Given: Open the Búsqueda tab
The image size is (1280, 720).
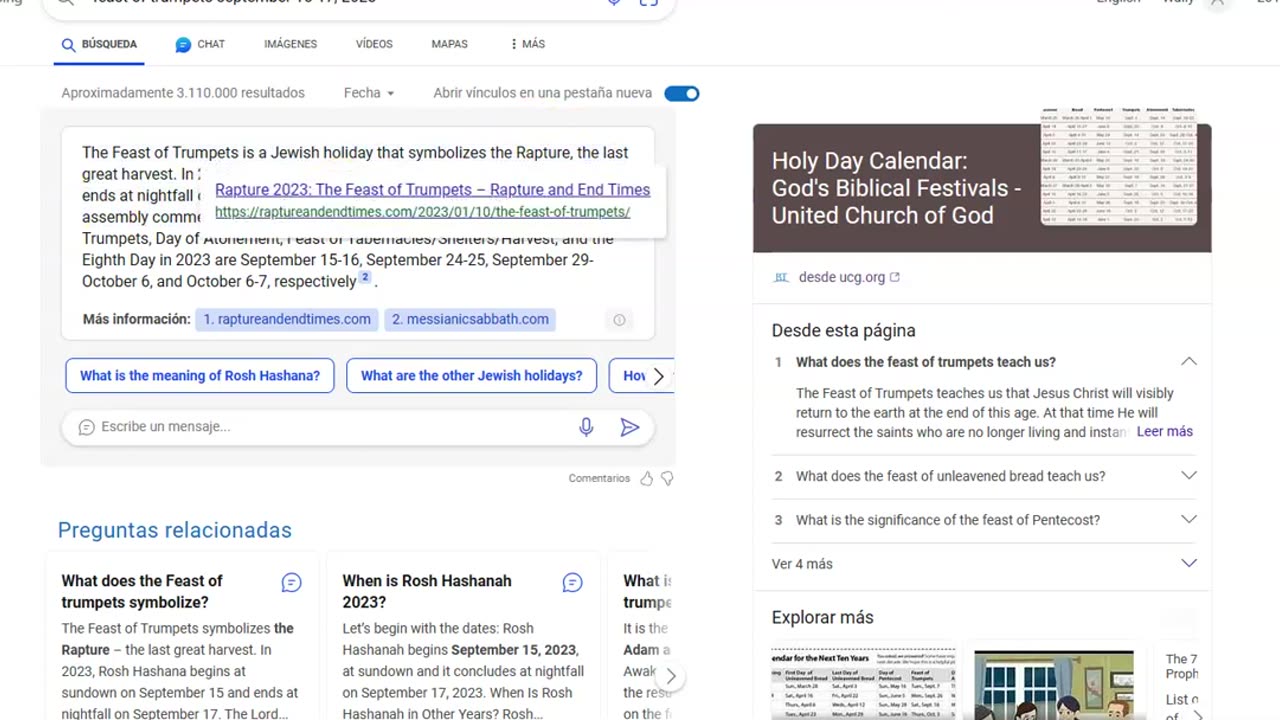Looking at the screenshot, I should click(x=99, y=44).
